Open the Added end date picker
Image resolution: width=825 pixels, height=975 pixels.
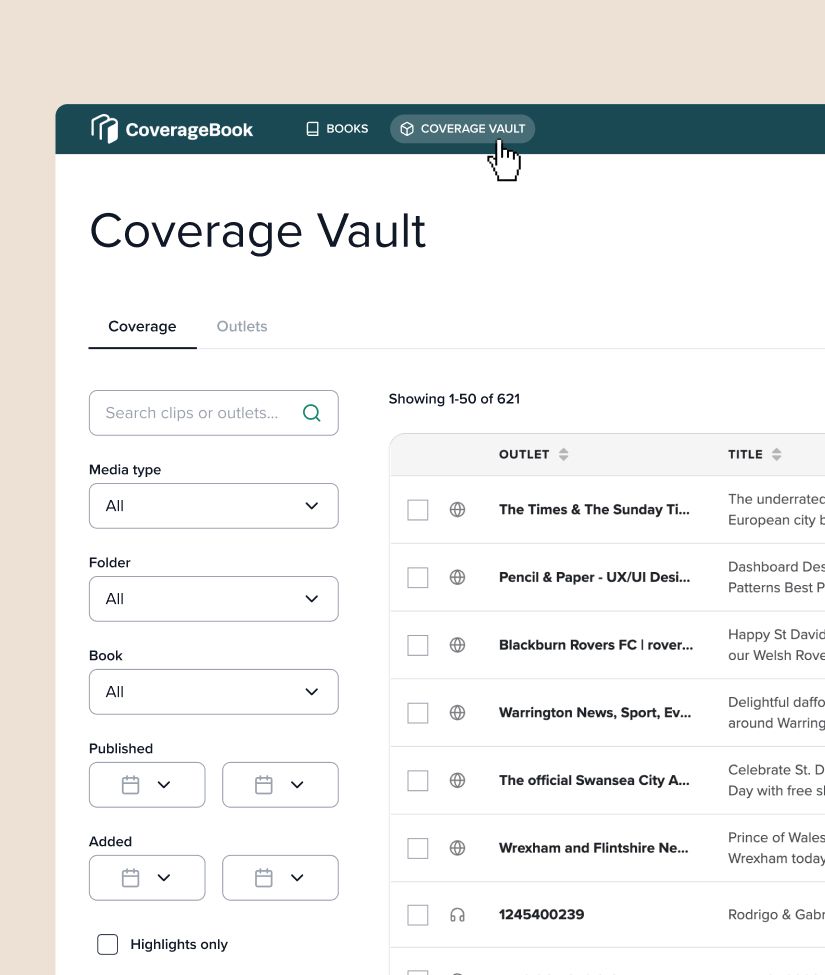(280, 878)
